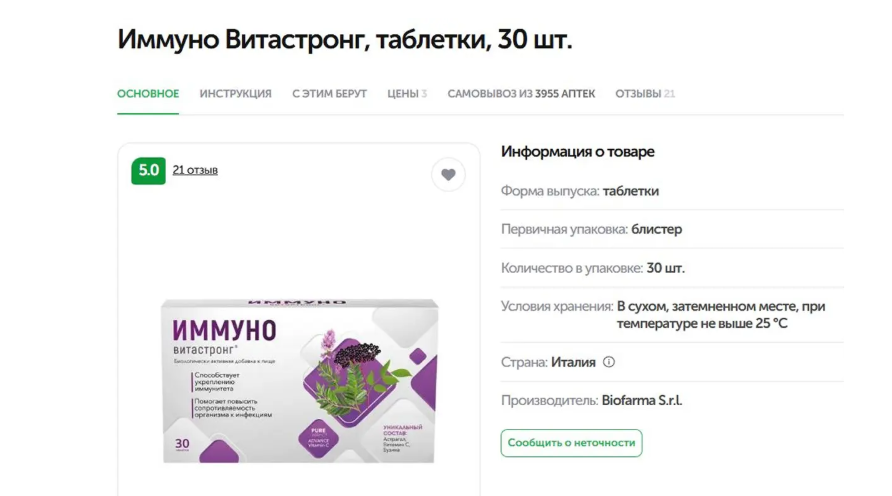892x496 pixels.
Task: Click the product title heading
Action: coord(345,40)
